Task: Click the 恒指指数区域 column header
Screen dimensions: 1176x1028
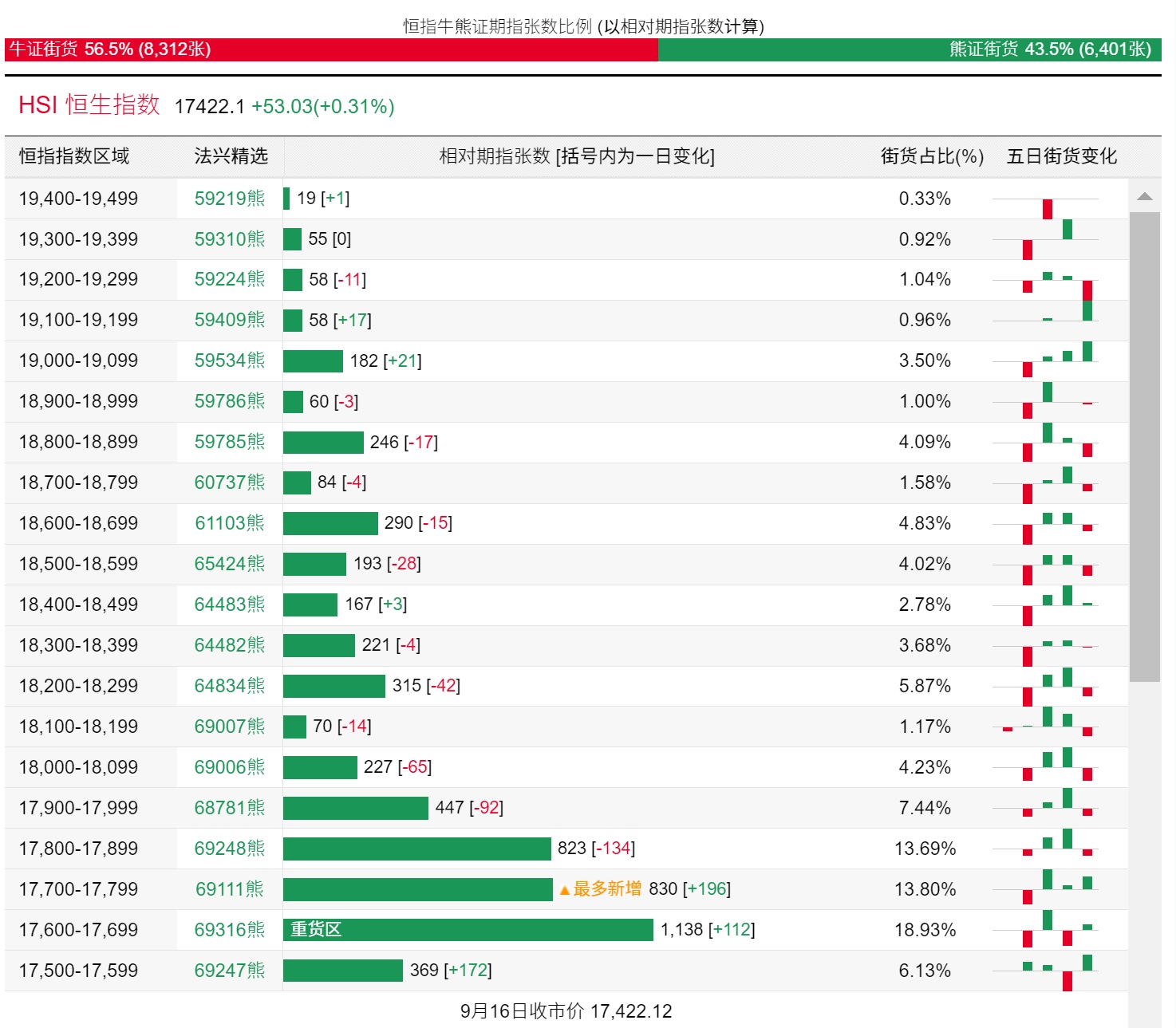Action: click(x=74, y=156)
